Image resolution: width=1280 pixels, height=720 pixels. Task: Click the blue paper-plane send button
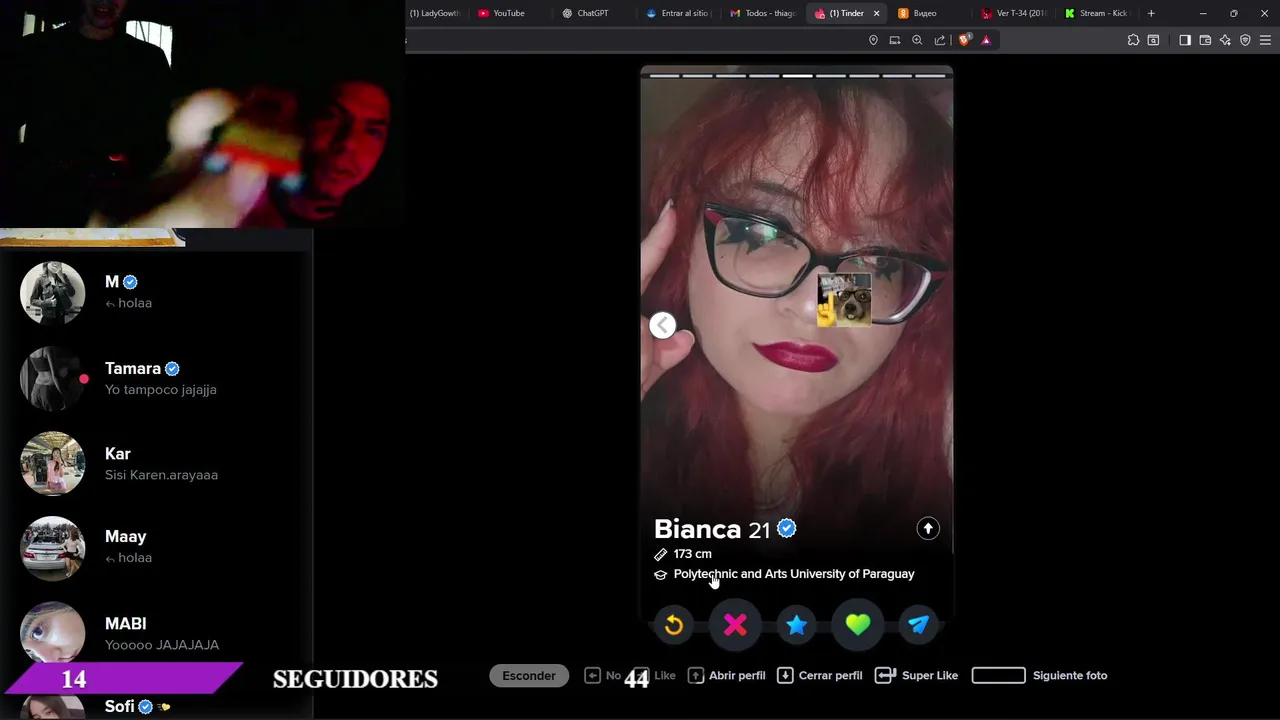click(x=919, y=625)
